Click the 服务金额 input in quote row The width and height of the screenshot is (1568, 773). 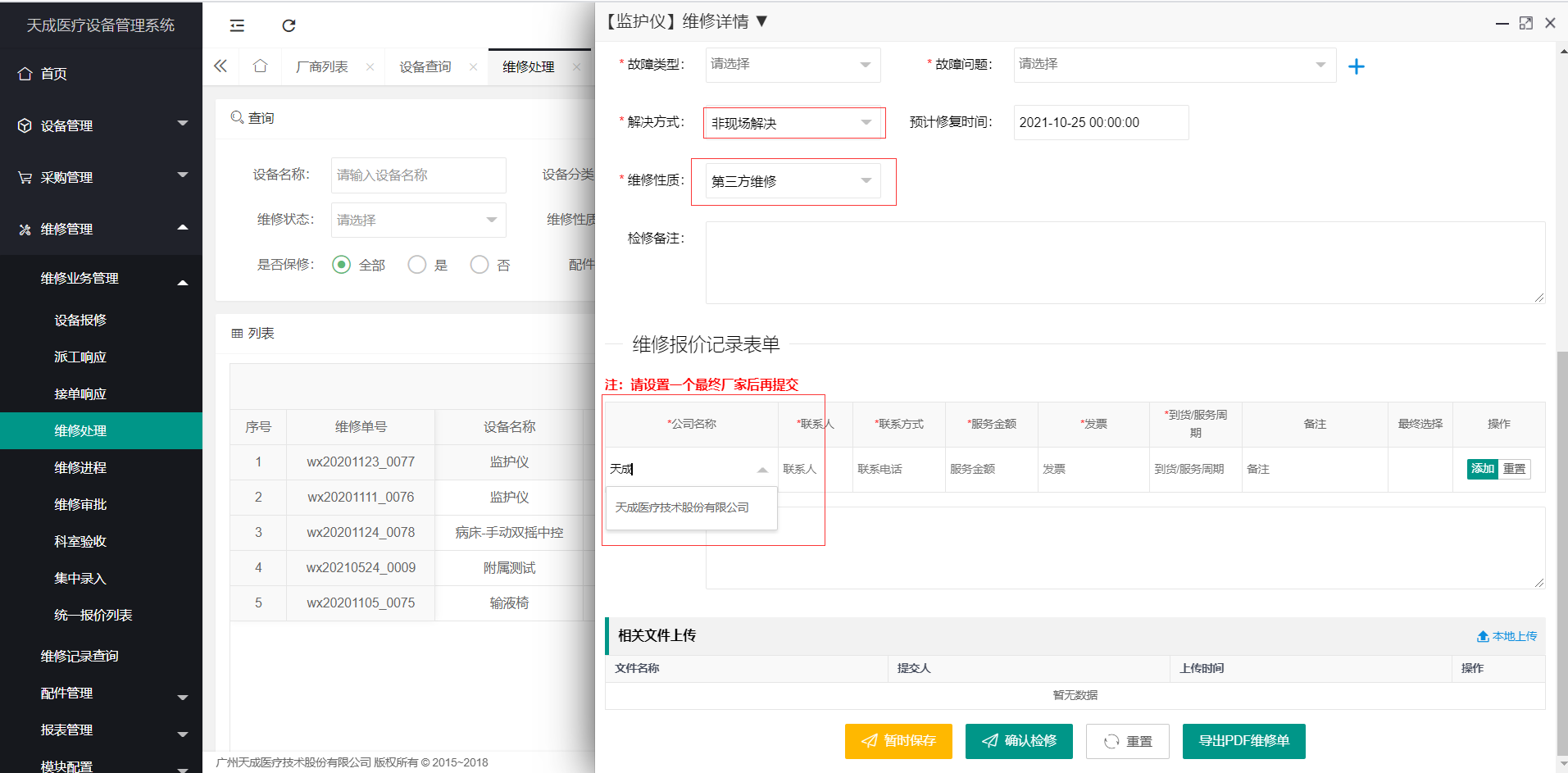click(x=991, y=470)
